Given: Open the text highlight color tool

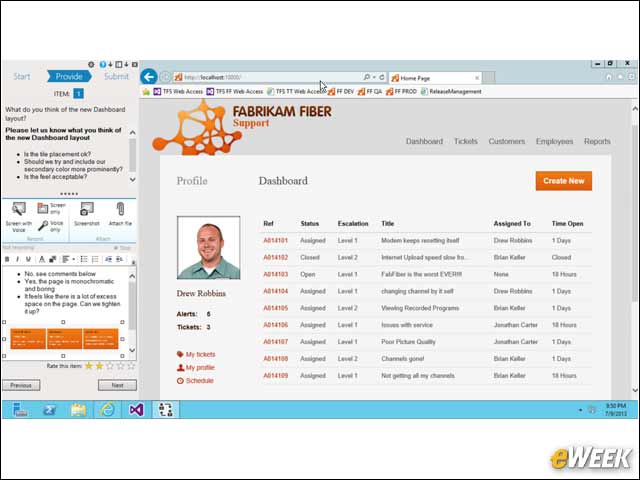Looking at the screenshot, I should click(53, 259).
